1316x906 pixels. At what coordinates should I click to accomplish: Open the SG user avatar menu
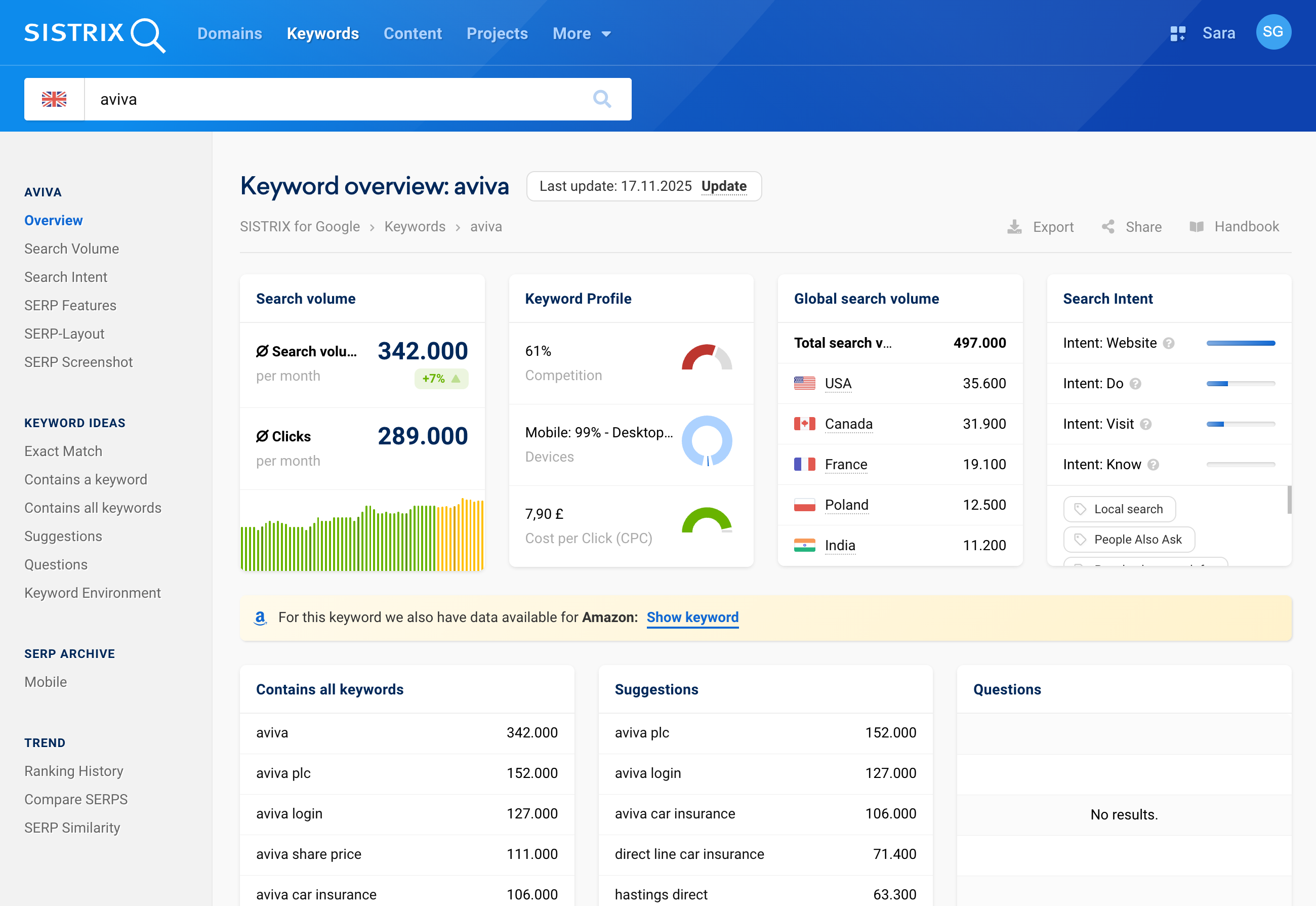click(x=1273, y=32)
